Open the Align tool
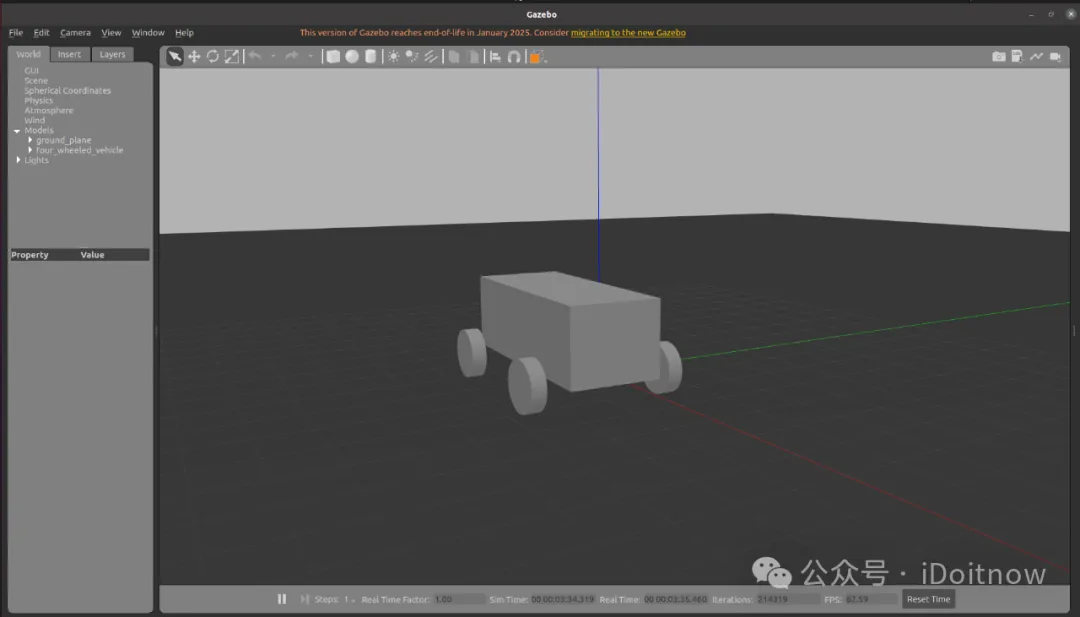 [x=495, y=56]
